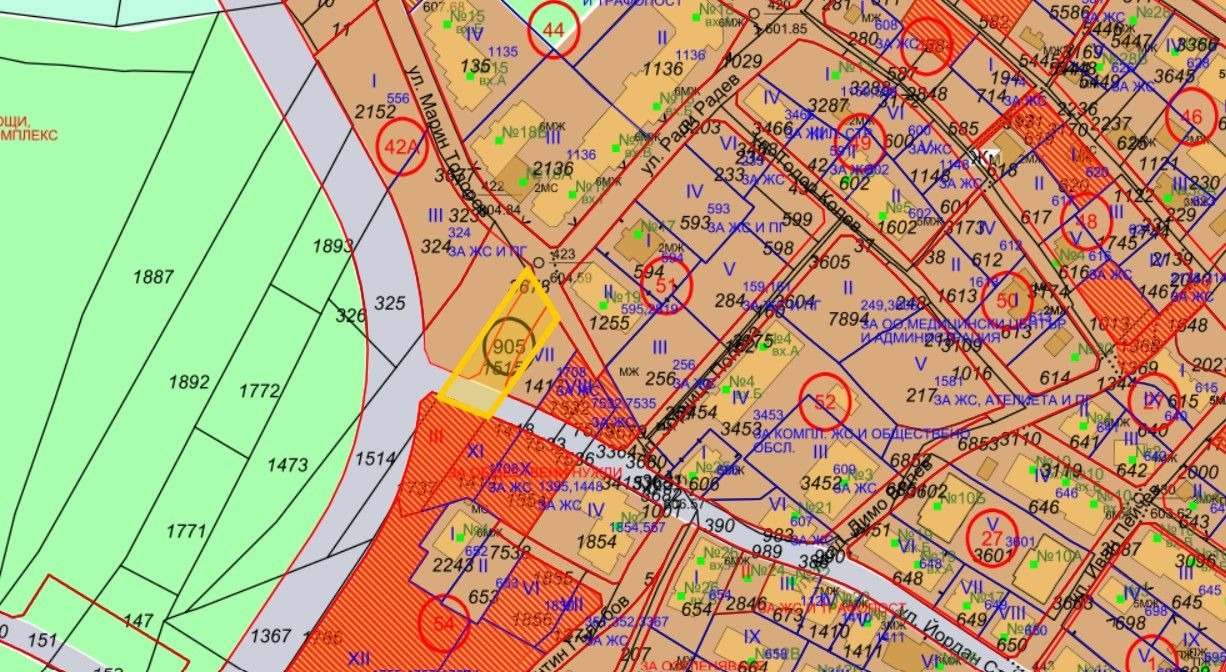Select parcel number 284

(x=729, y=302)
